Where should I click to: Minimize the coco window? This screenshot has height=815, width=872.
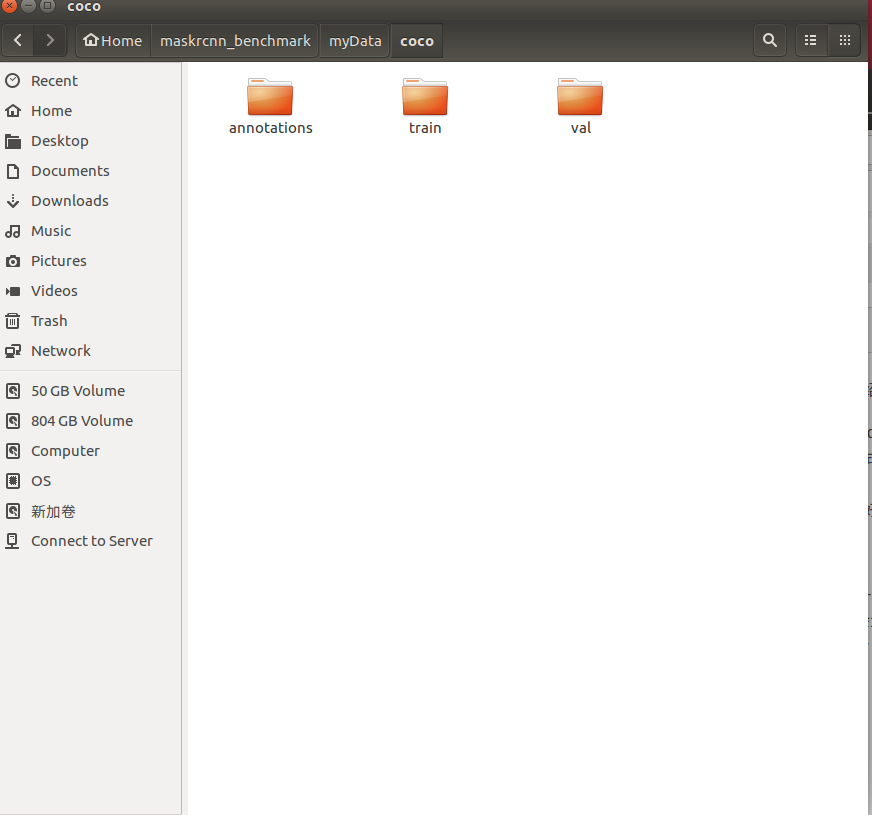point(28,6)
